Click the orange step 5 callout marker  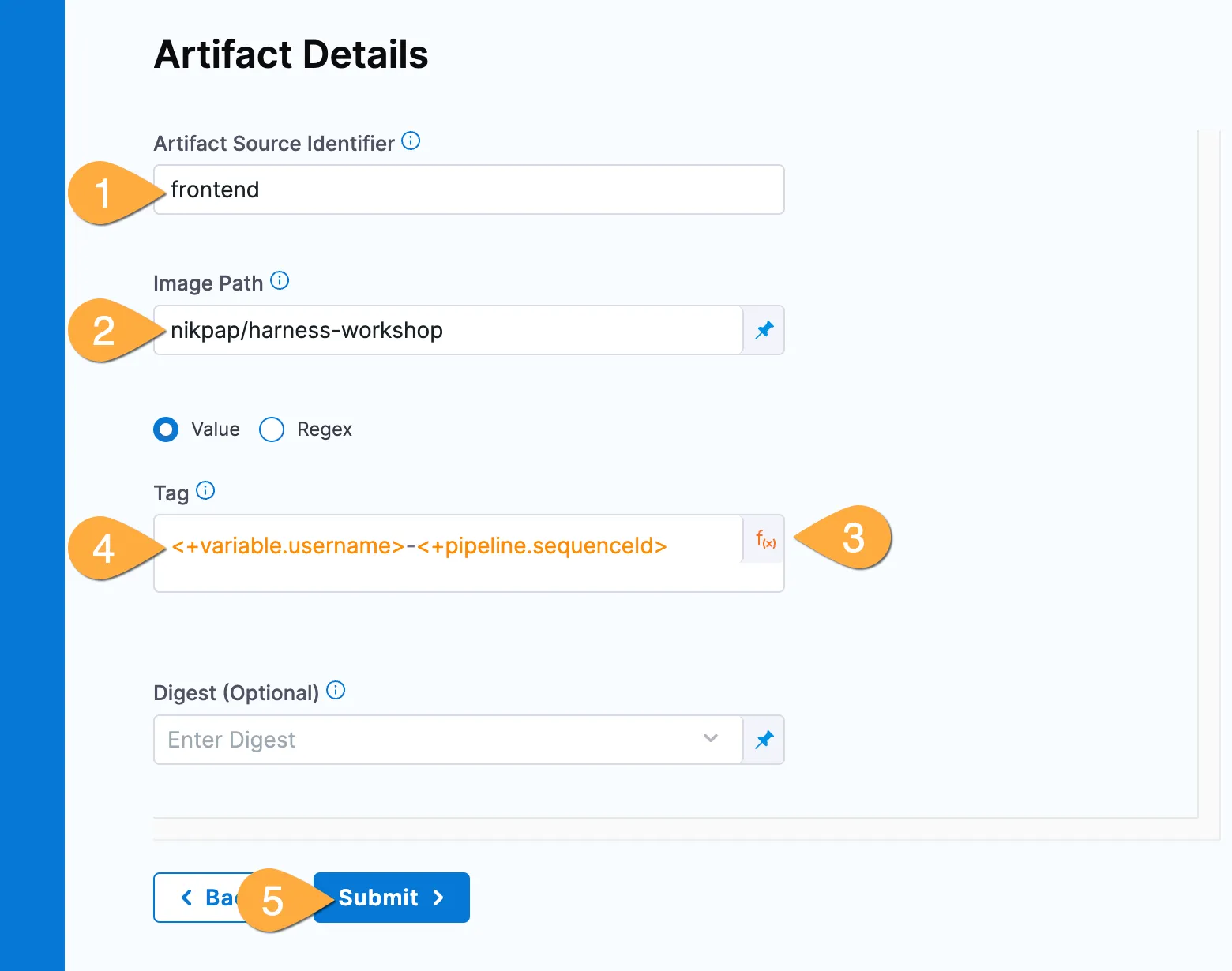pos(272,901)
